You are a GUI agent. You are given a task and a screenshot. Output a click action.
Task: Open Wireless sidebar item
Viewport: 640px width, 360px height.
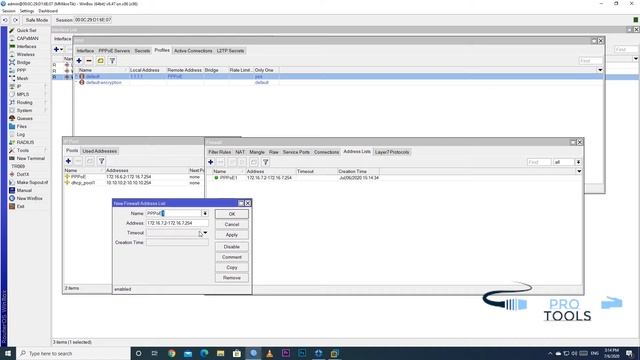[25, 54]
